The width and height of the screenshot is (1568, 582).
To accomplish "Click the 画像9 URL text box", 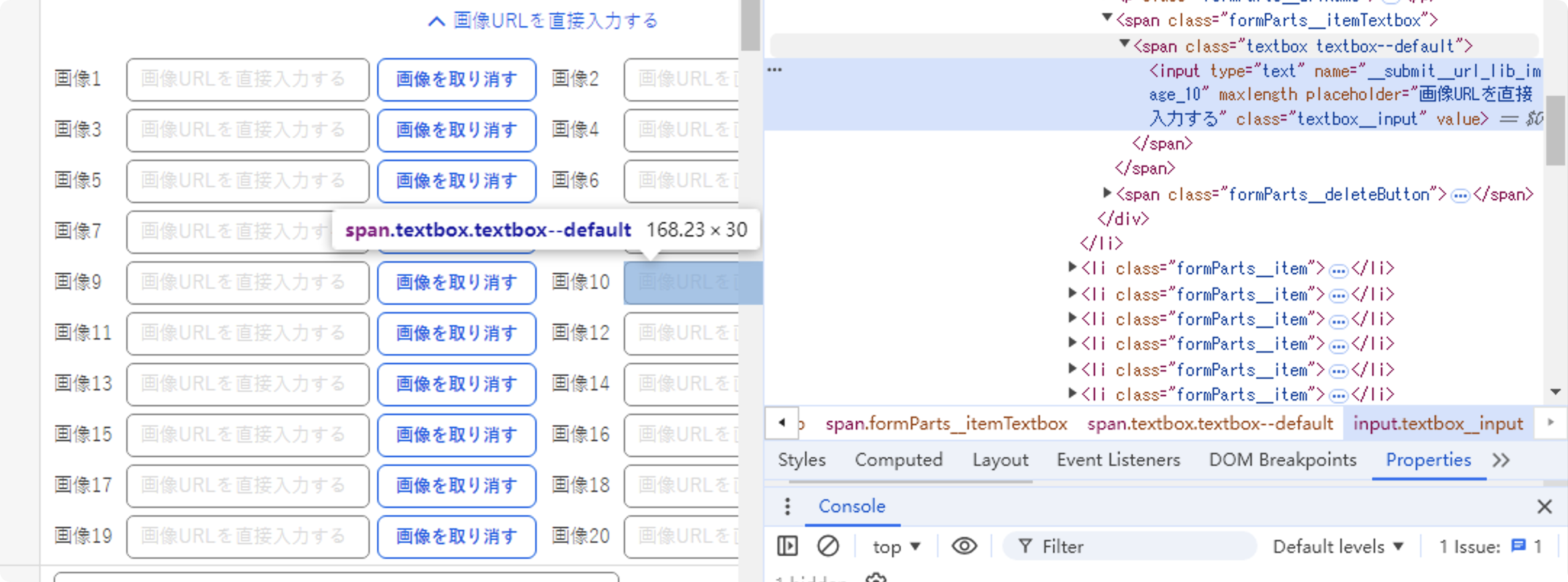I will (248, 282).
